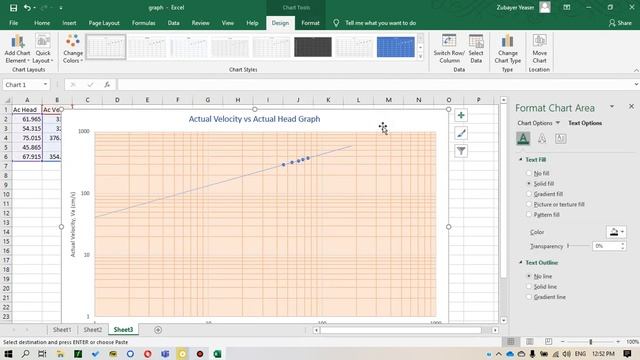Switch to the Format tab
This screenshot has width=640, height=360.
pyautogui.click(x=310, y=23)
